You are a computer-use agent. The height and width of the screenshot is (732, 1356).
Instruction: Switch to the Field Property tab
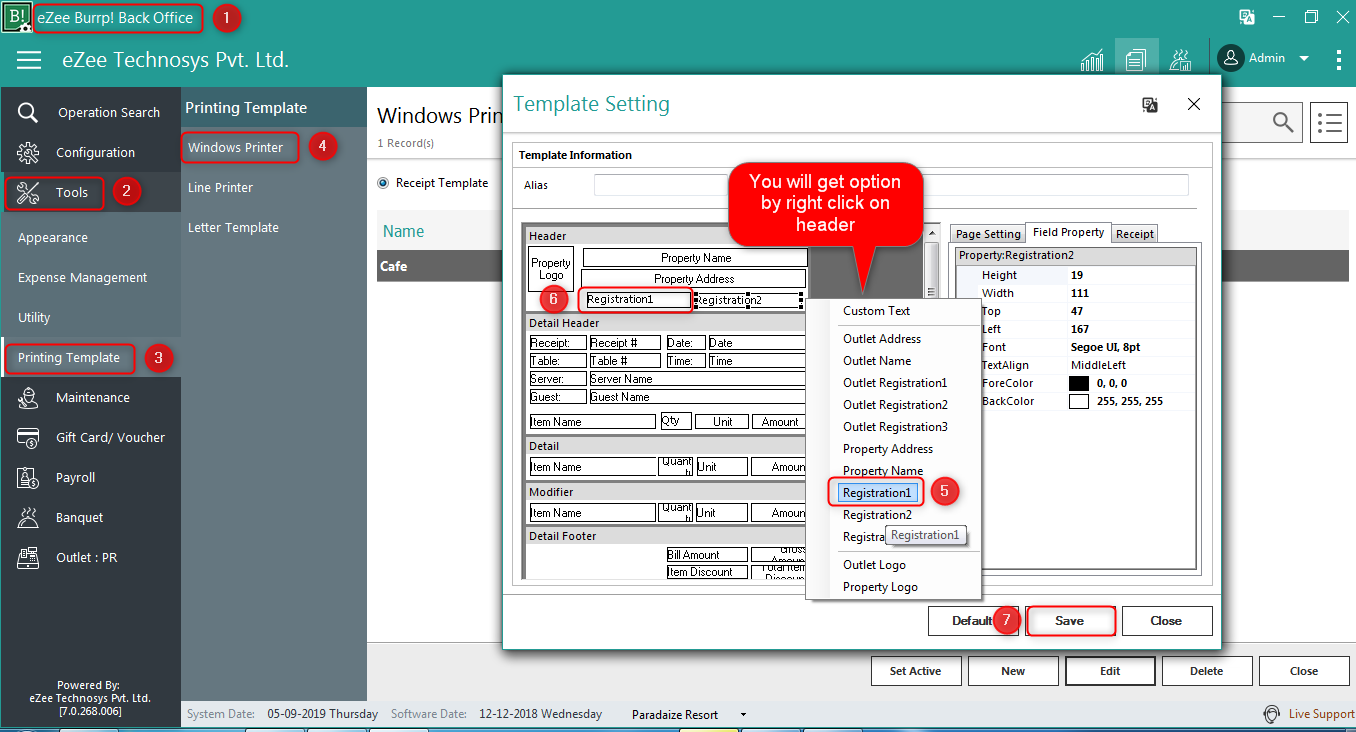click(x=1068, y=232)
